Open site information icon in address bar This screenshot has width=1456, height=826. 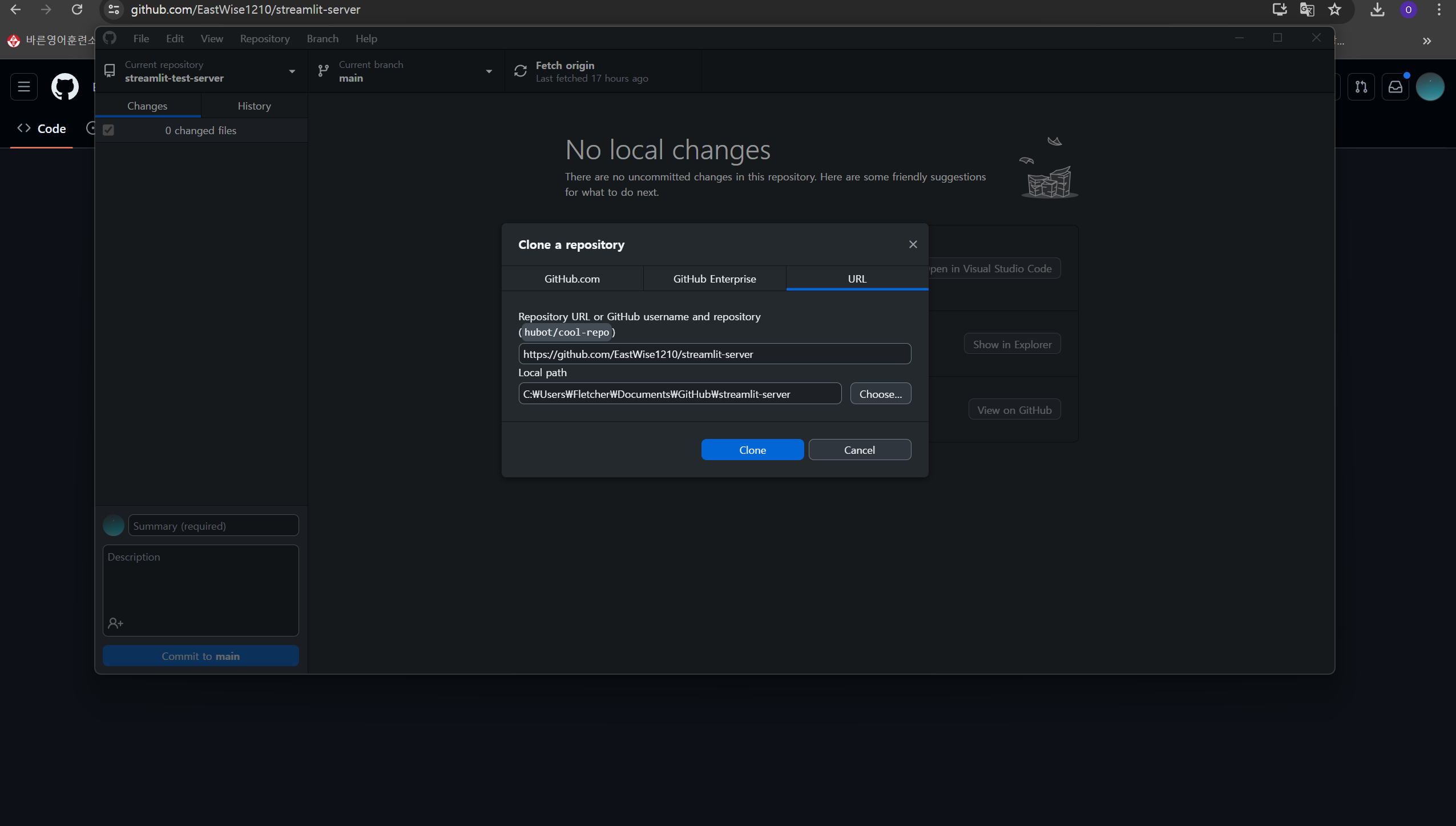click(x=114, y=10)
